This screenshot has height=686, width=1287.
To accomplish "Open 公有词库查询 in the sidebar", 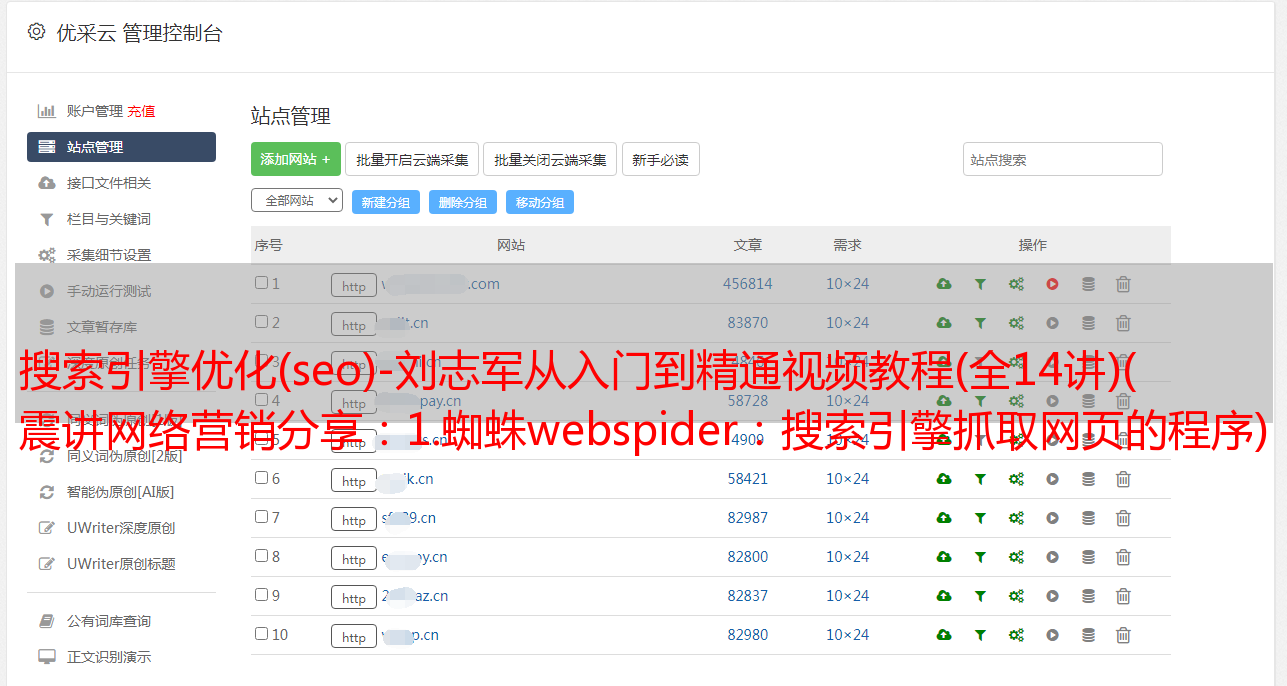I will click(x=109, y=621).
